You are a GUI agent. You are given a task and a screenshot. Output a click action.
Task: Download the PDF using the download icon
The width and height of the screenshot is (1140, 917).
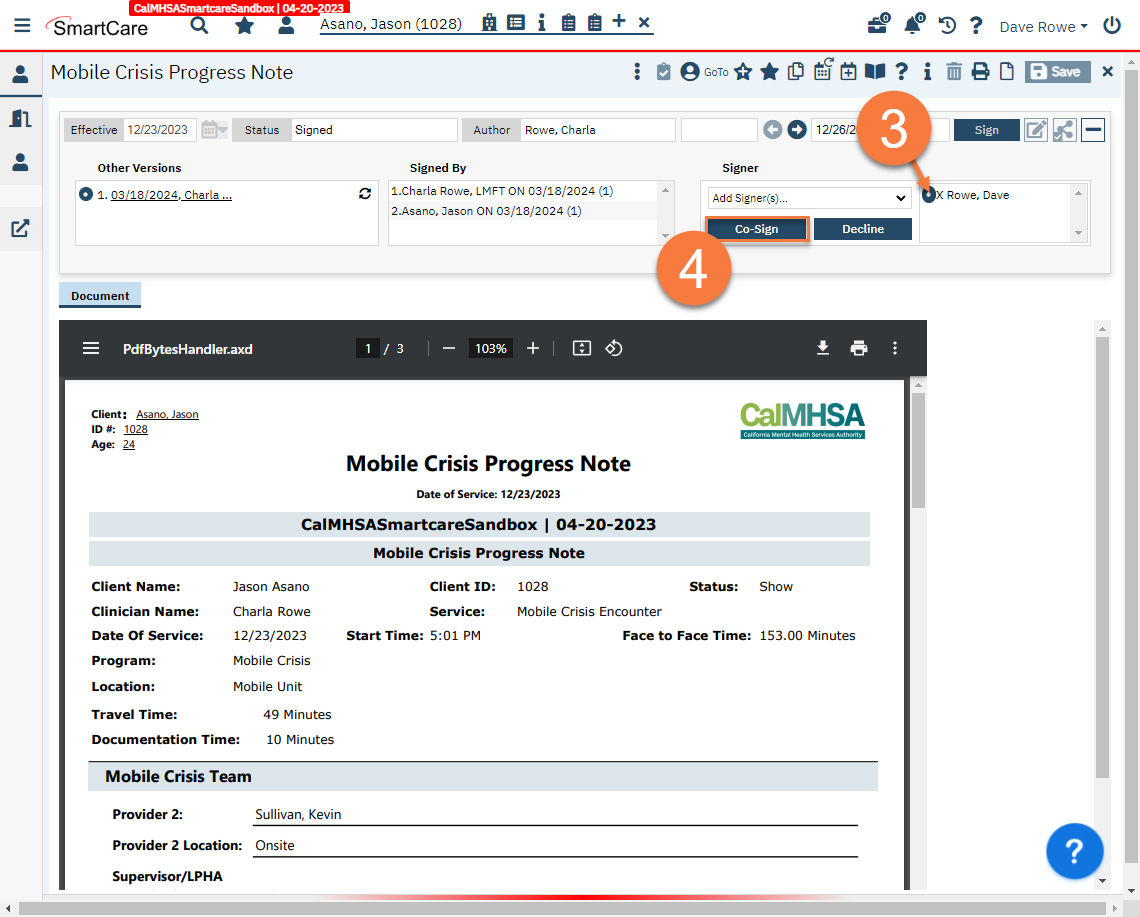point(823,348)
